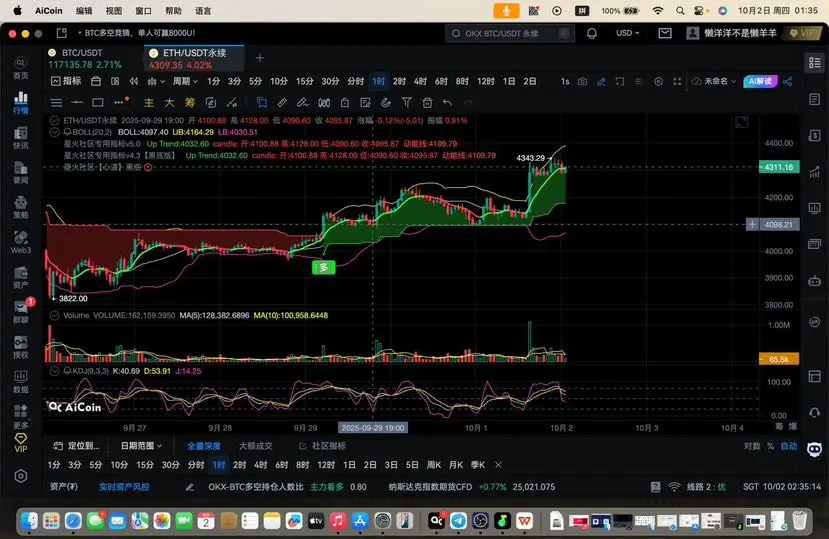Click the 指标 indicators button

coord(66,81)
